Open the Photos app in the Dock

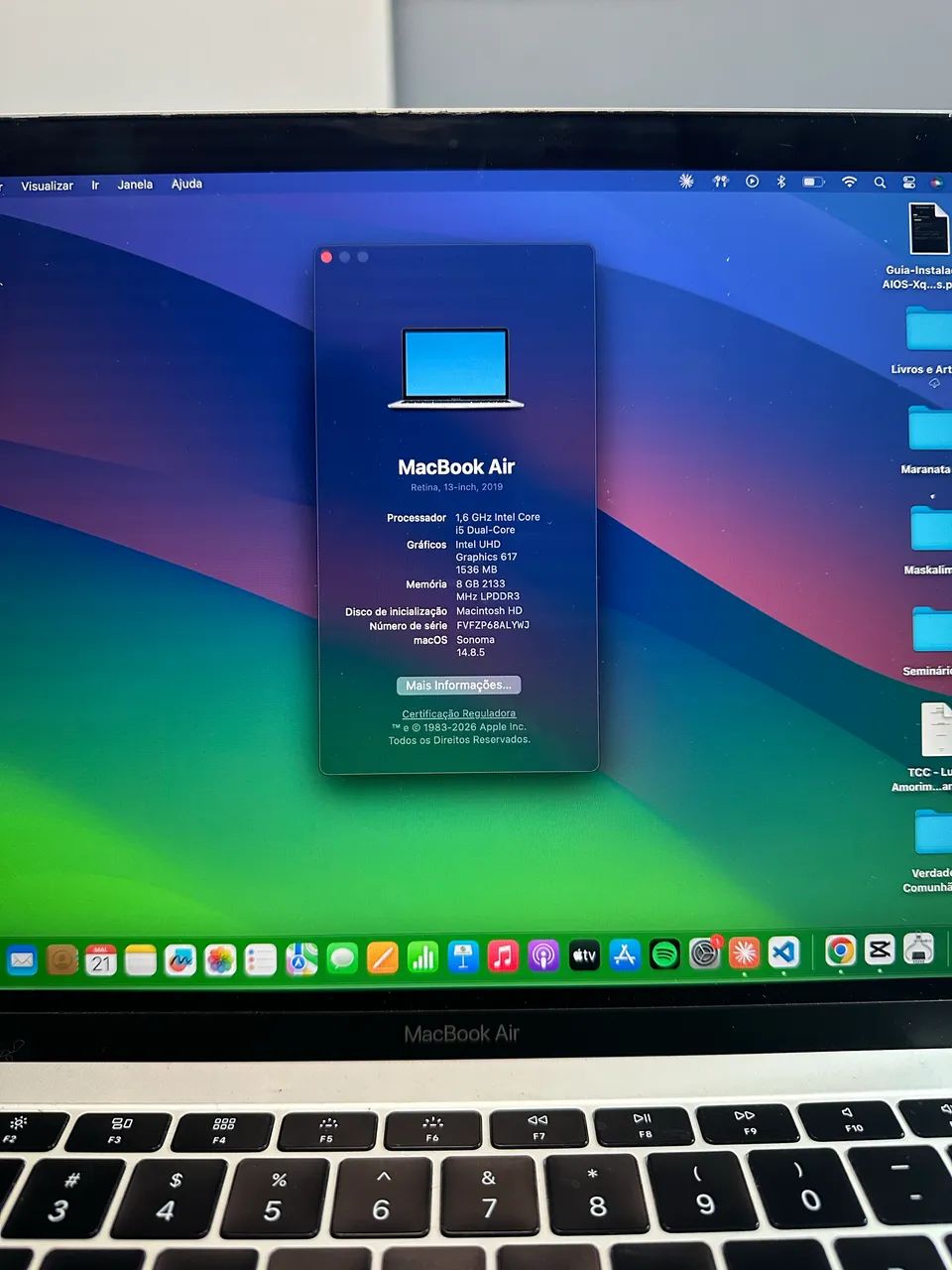tap(220, 959)
